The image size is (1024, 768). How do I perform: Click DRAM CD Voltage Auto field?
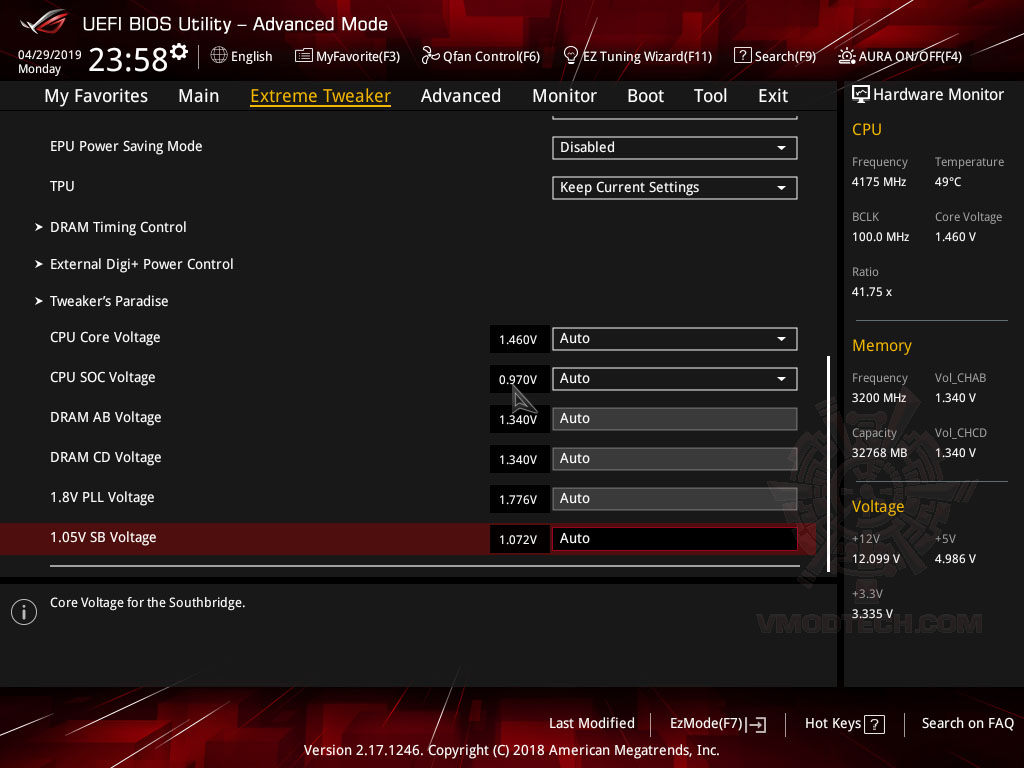coord(675,458)
